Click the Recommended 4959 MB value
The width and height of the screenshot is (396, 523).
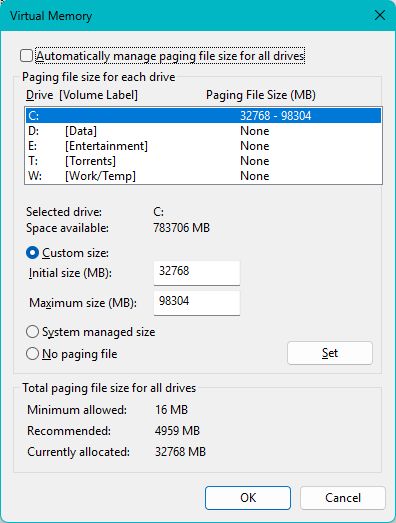(x=177, y=431)
